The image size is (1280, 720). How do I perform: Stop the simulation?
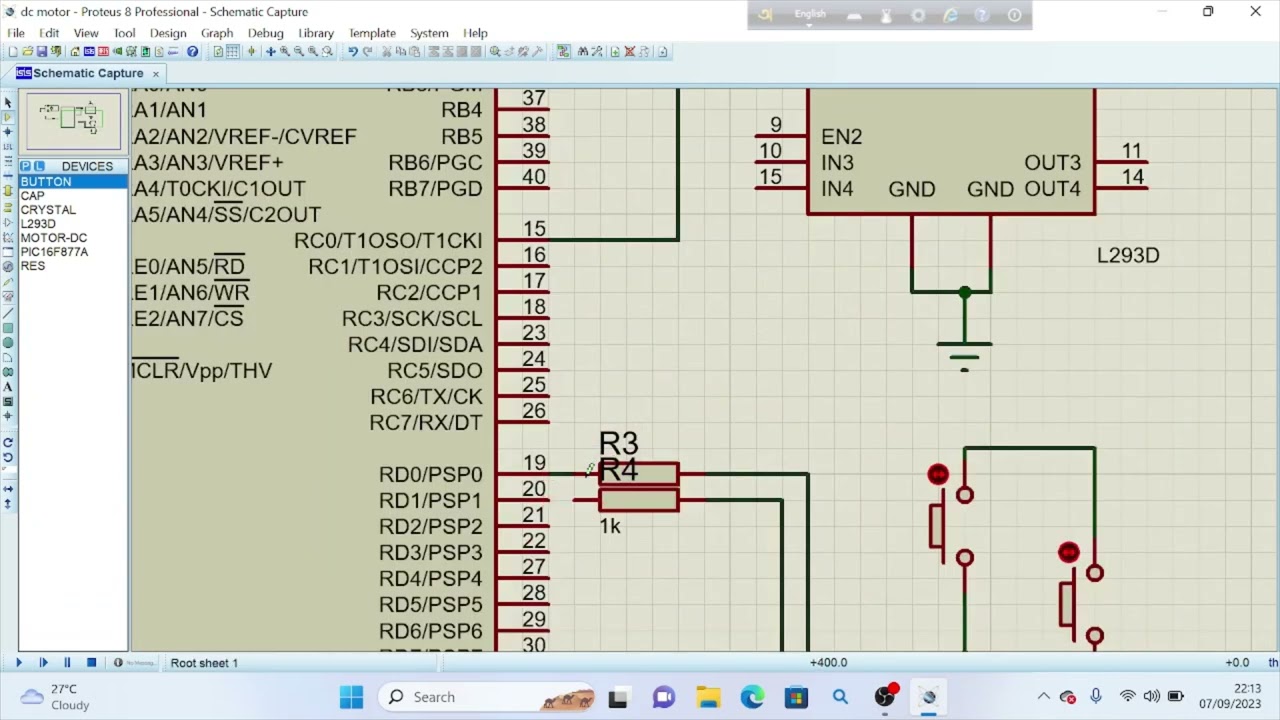pyautogui.click(x=91, y=662)
